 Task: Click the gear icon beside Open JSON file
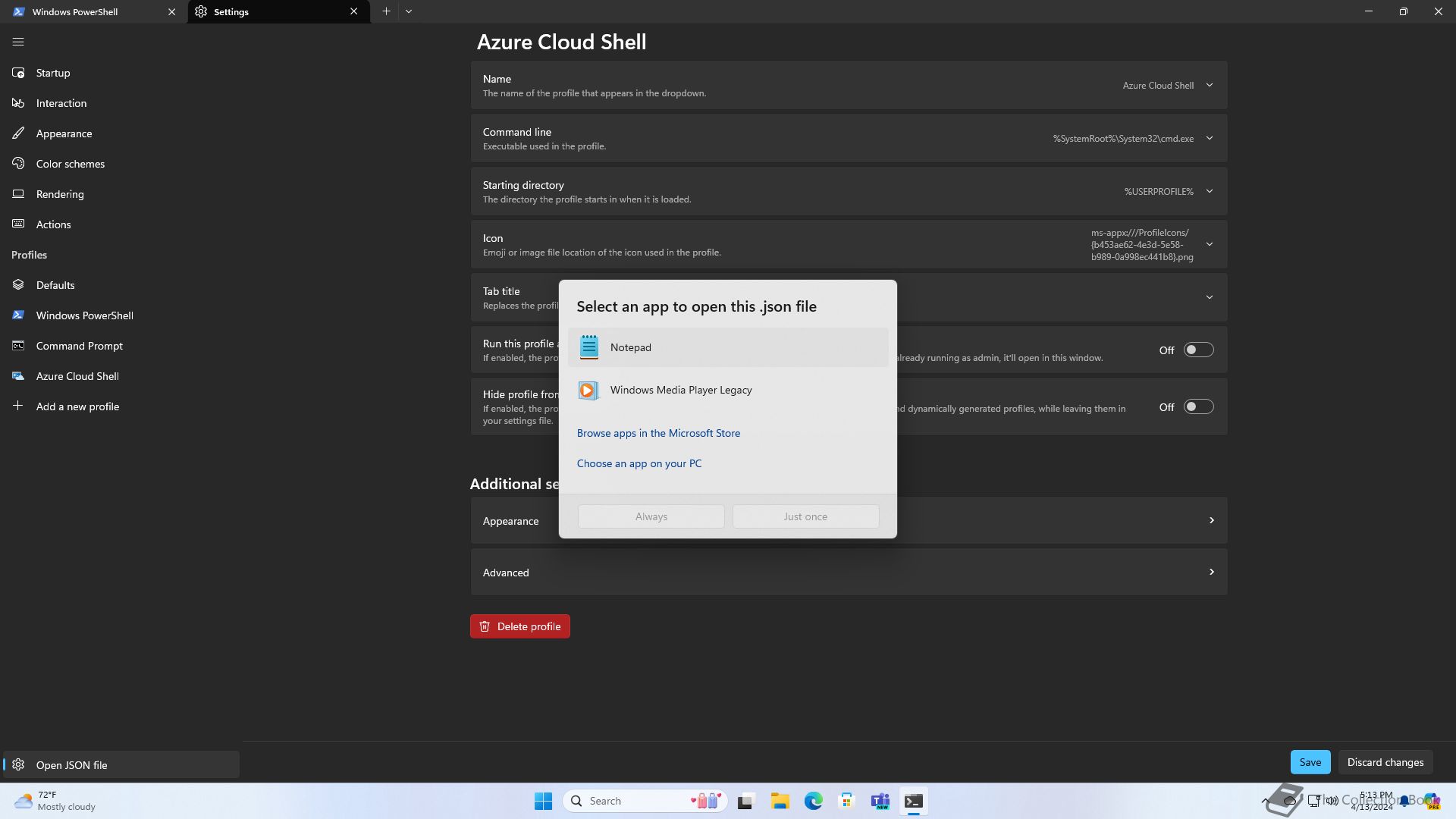point(18,764)
